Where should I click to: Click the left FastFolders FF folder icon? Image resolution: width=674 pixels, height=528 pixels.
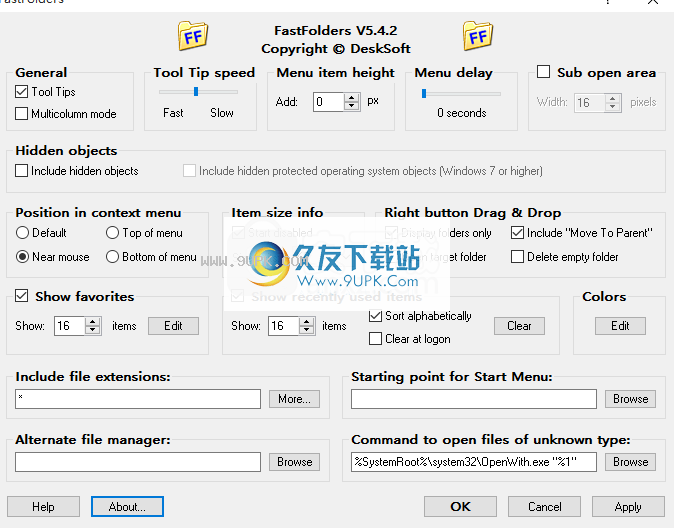pos(193,36)
